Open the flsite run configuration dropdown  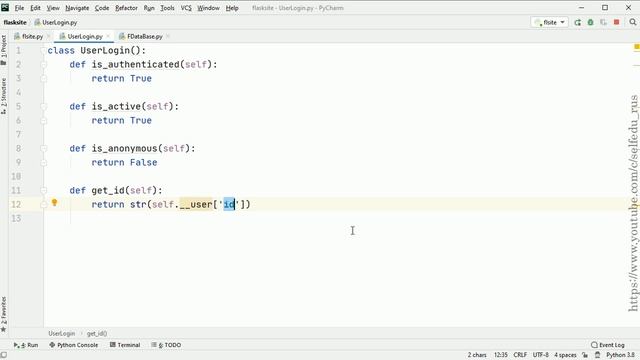pos(550,22)
